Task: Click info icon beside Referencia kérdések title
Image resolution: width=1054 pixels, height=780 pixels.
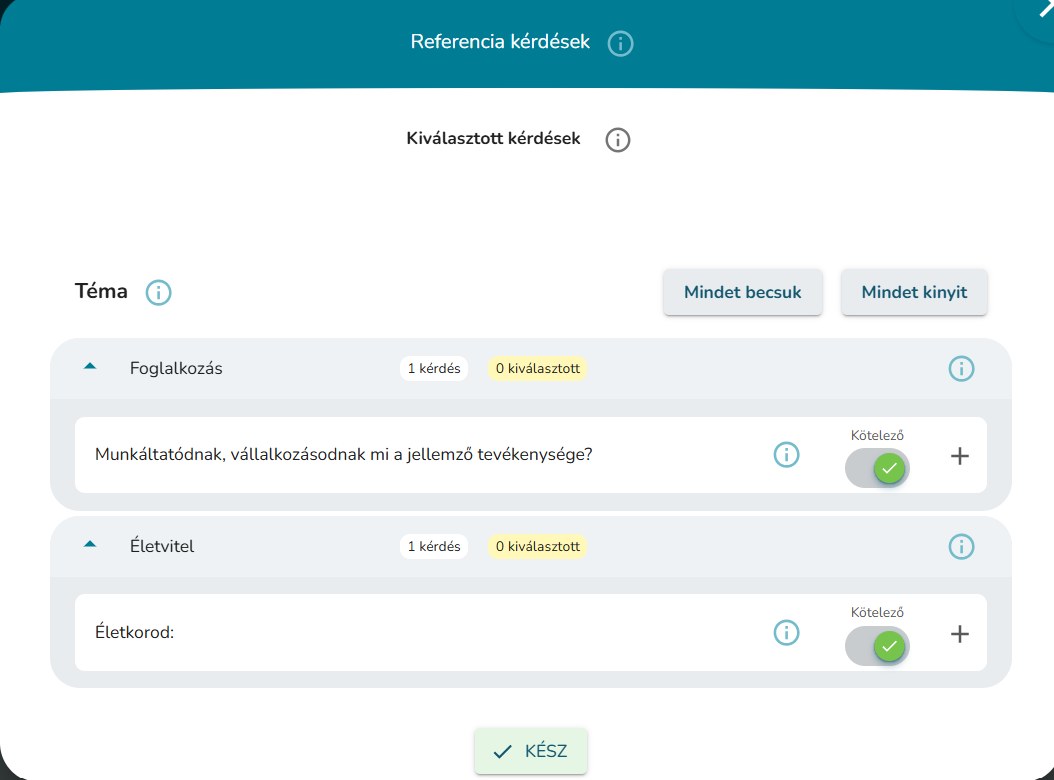Action: coord(620,44)
